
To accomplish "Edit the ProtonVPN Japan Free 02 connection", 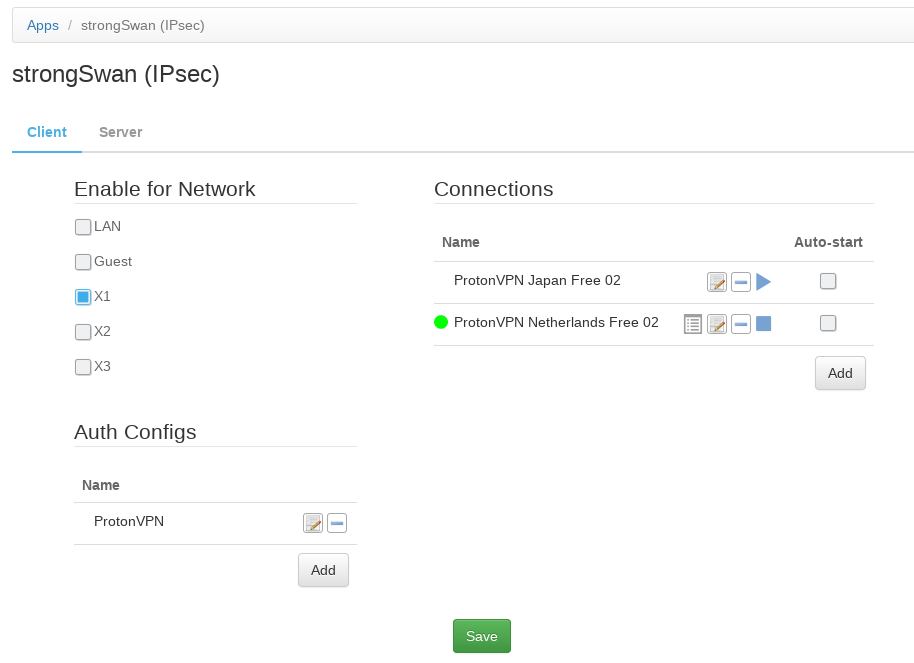I will click(x=717, y=282).
